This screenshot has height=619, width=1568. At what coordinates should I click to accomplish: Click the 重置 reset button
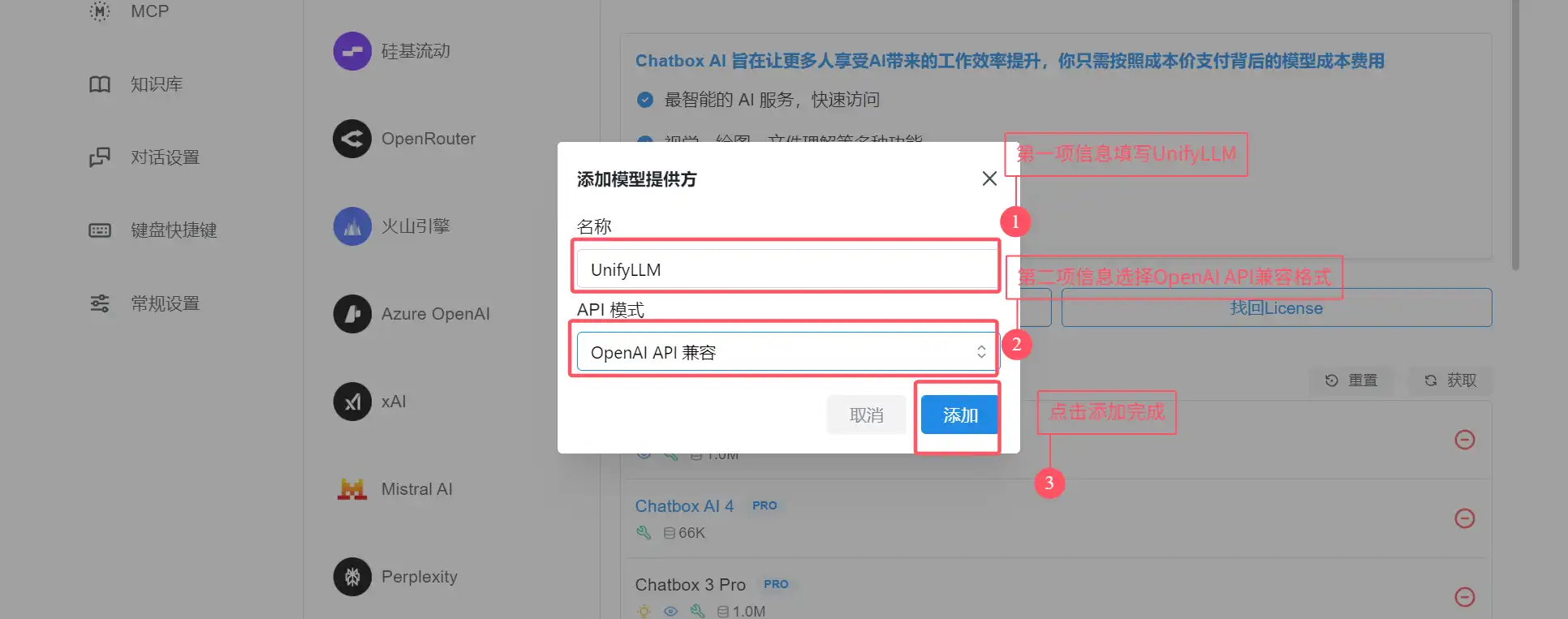pos(1352,380)
